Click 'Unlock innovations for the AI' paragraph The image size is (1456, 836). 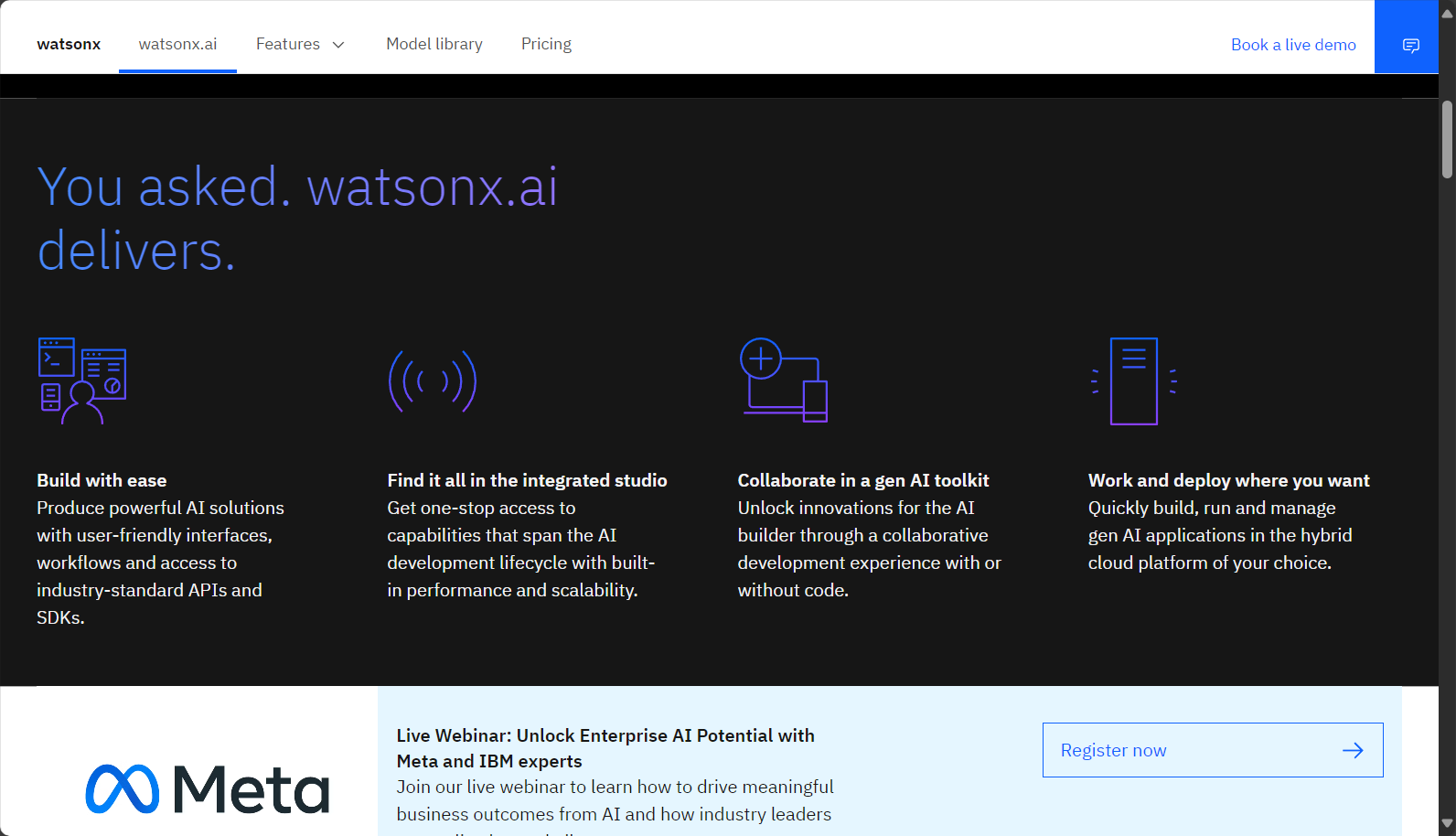coord(869,549)
